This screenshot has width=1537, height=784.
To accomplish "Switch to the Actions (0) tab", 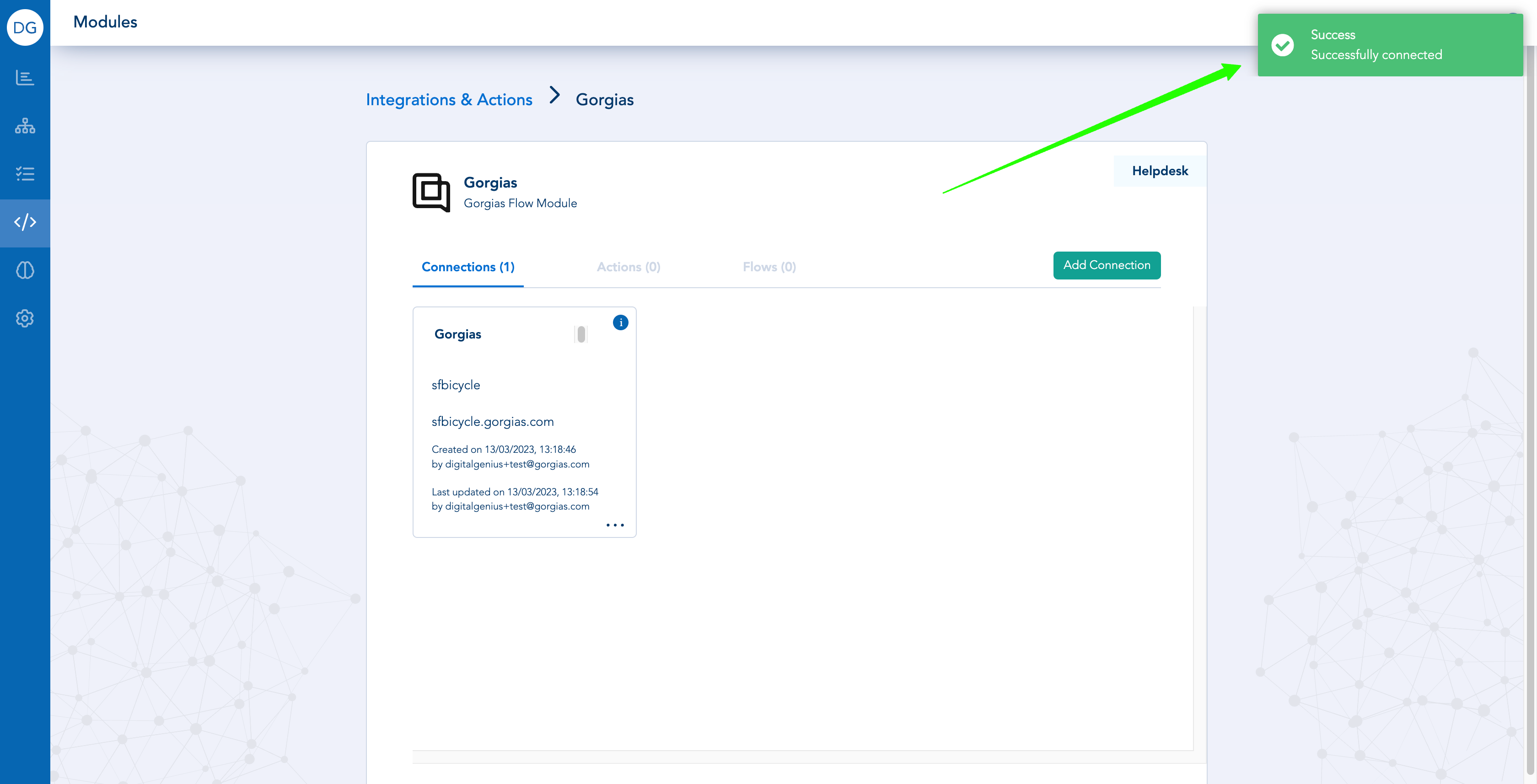I will pyautogui.click(x=629, y=267).
